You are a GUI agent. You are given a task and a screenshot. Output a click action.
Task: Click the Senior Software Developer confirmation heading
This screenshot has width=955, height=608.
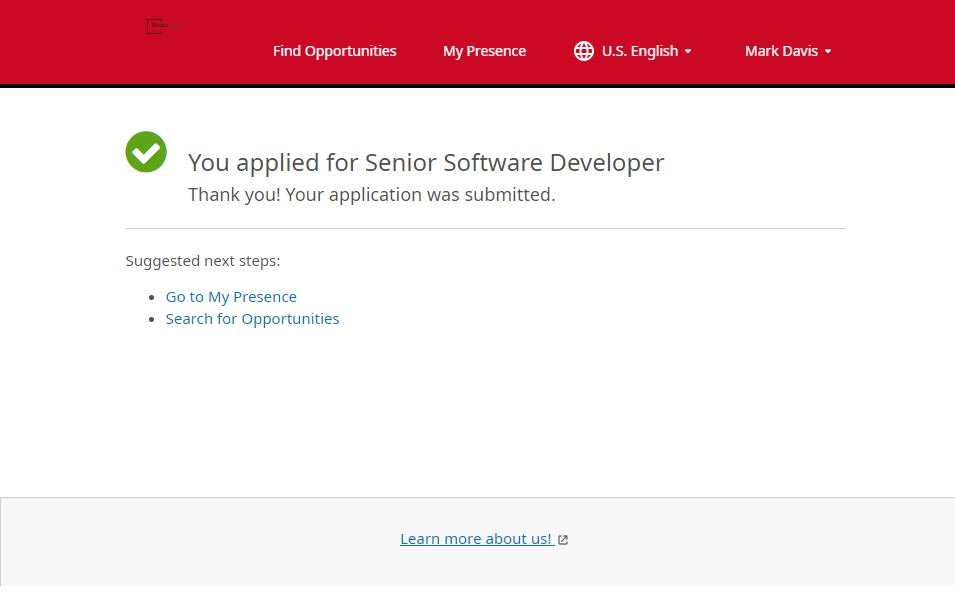click(x=426, y=162)
